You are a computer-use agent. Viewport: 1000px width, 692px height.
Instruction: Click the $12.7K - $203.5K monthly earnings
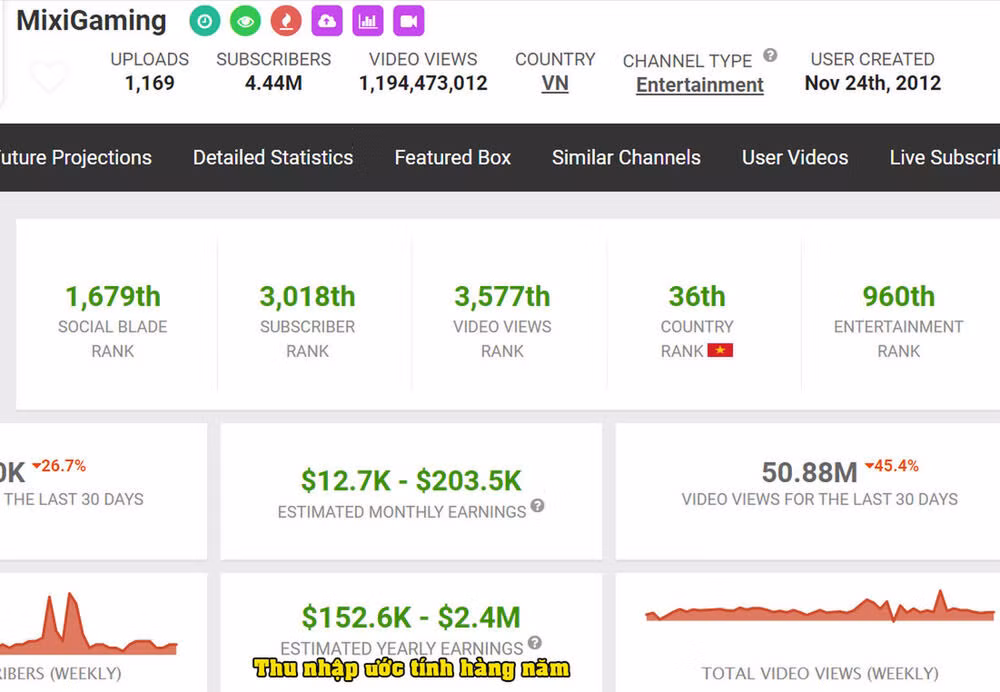pos(411,481)
